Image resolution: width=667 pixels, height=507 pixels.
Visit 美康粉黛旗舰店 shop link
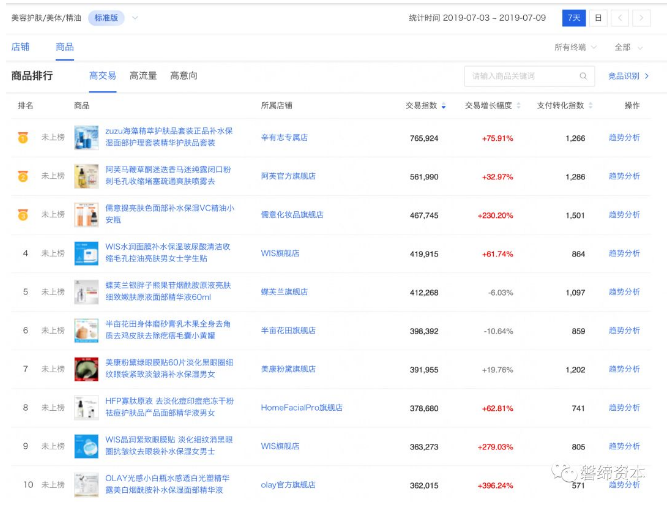[x=288, y=369]
